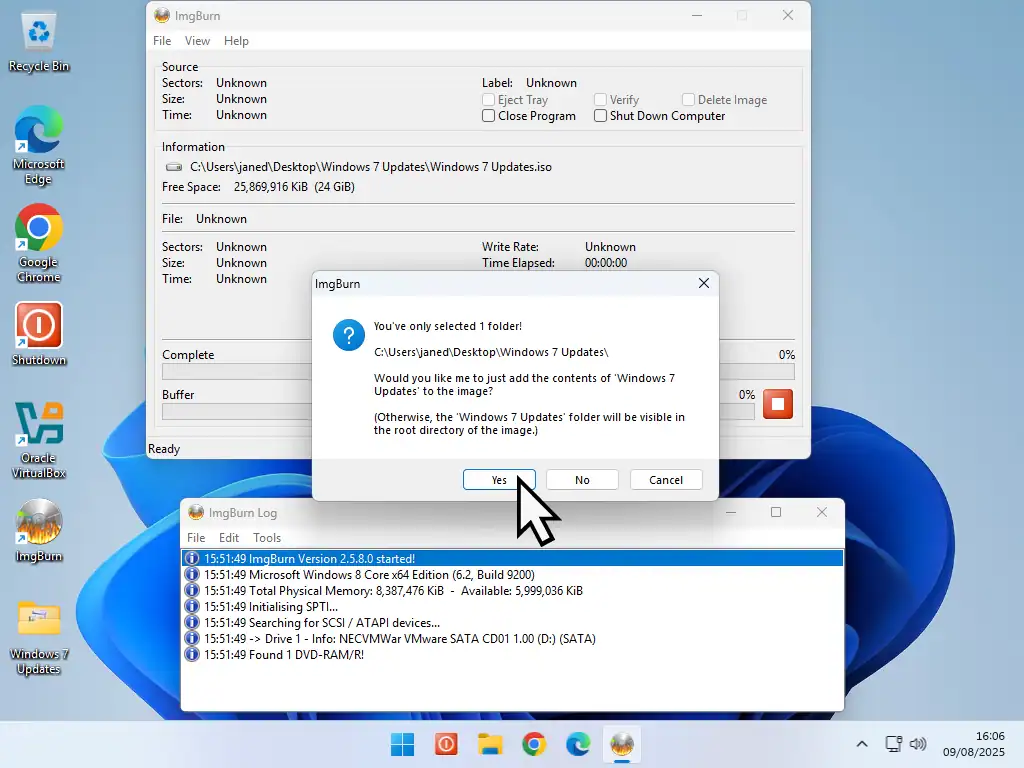Select the 'Found 1 DVD-RAM/R!' log entry

click(283, 654)
